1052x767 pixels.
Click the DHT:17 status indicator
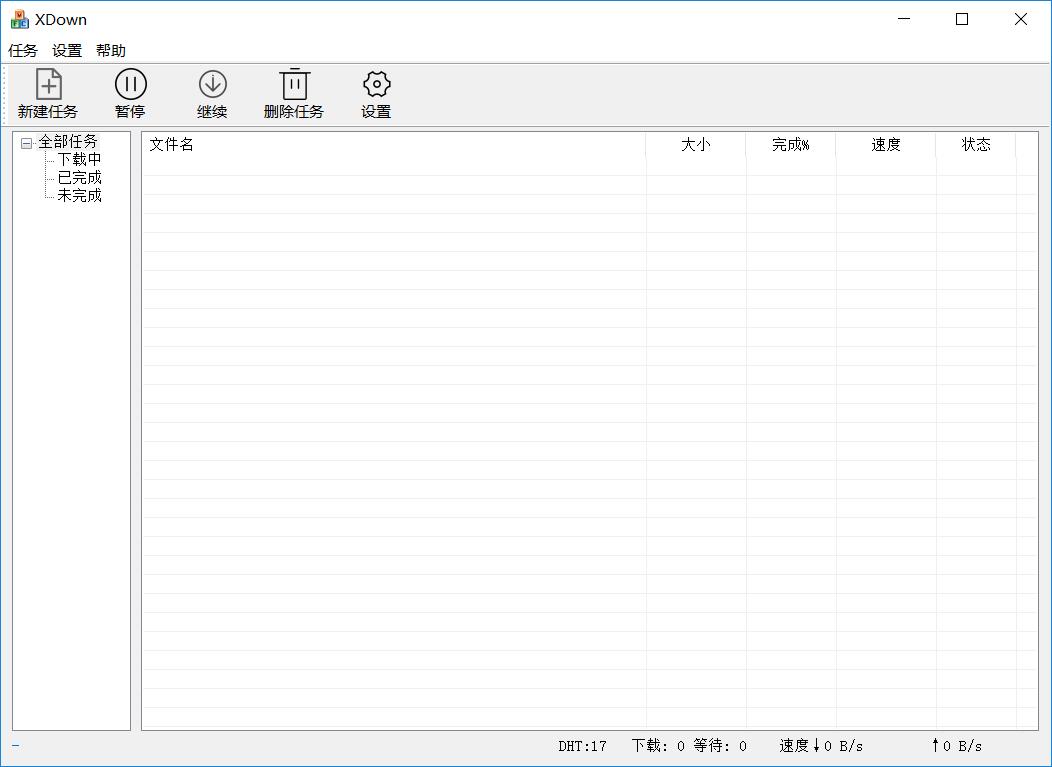pyautogui.click(x=580, y=746)
